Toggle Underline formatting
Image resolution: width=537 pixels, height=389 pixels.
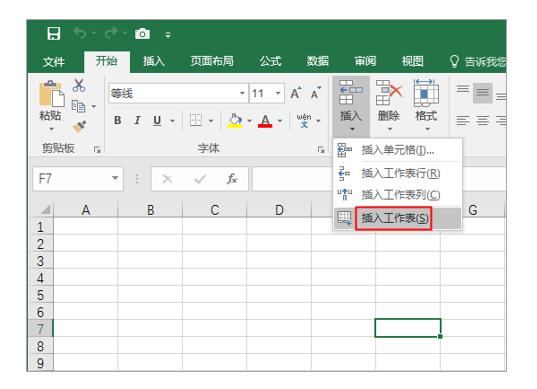click(x=157, y=120)
